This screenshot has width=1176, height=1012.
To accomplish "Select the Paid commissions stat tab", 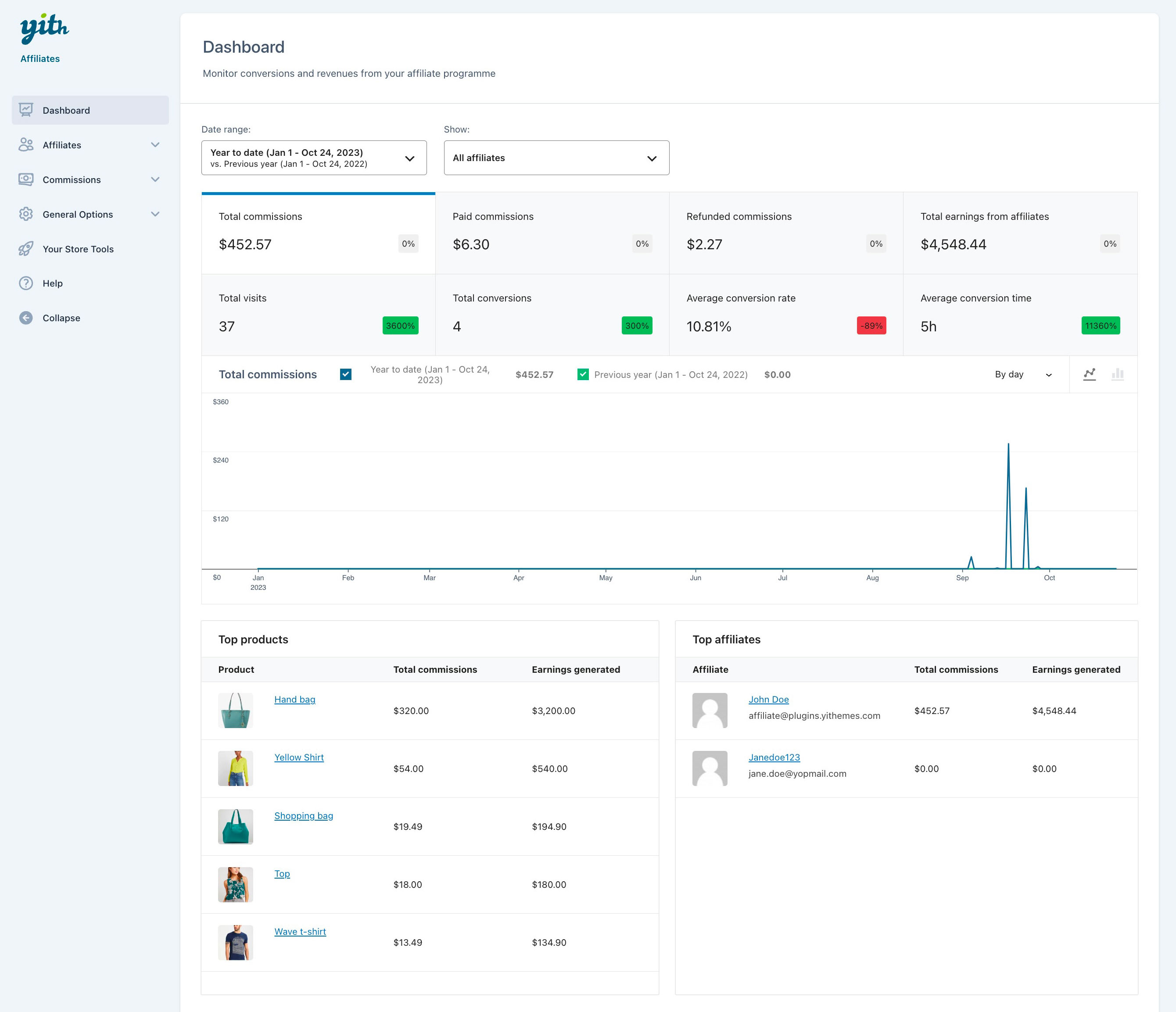I will tap(552, 233).
